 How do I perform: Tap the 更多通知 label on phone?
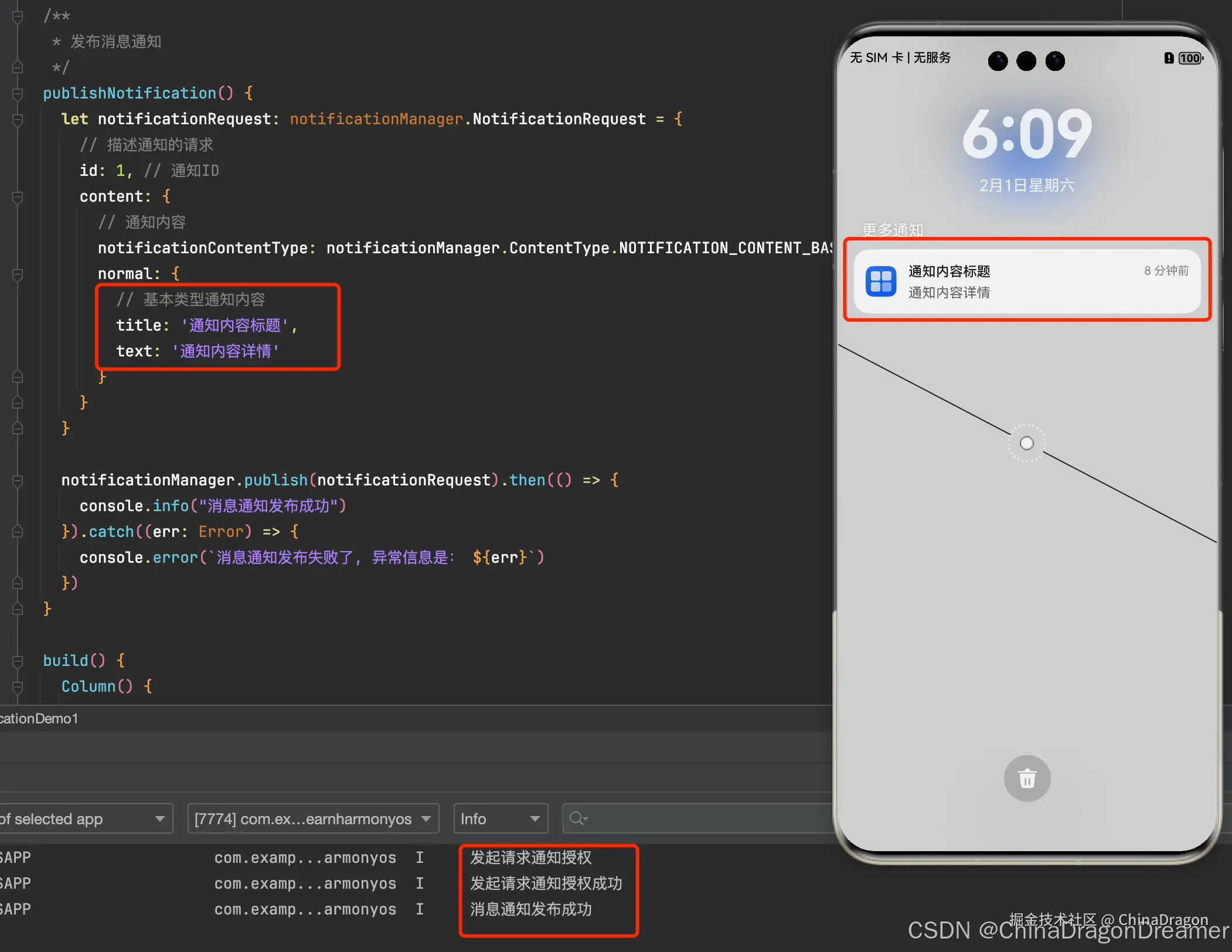pyautogui.click(x=892, y=229)
